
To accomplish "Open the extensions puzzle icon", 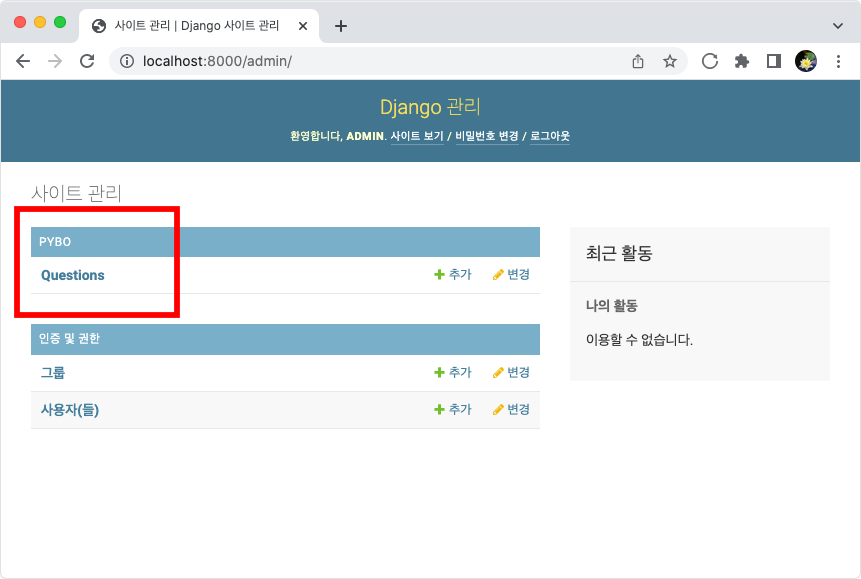I will (742, 61).
